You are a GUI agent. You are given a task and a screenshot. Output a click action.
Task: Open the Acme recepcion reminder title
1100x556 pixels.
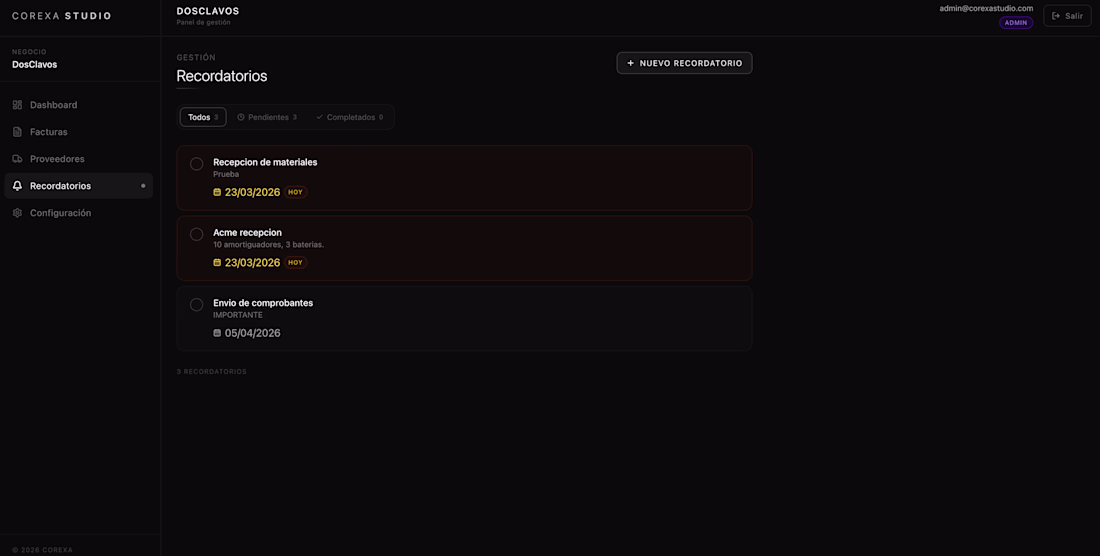tap(247, 232)
